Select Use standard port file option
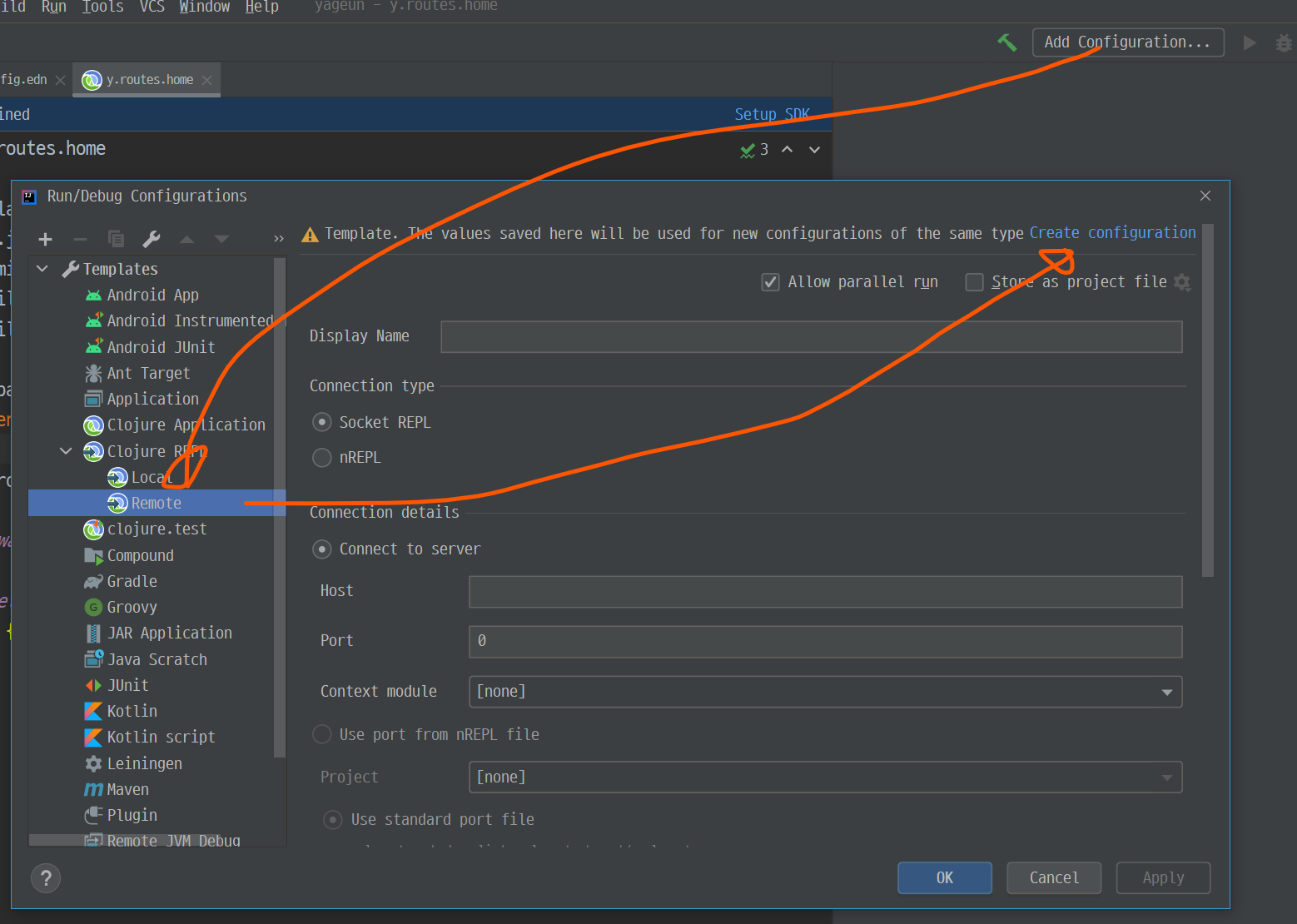The image size is (1297, 924). pyautogui.click(x=333, y=820)
